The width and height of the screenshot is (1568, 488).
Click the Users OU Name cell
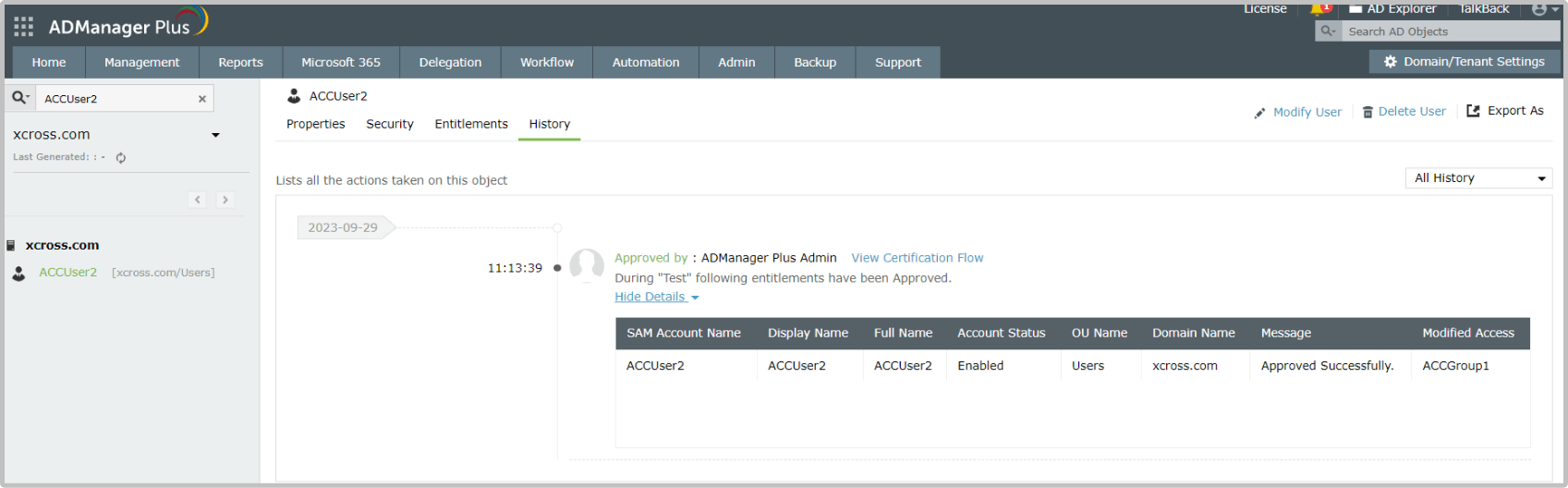(x=1088, y=366)
